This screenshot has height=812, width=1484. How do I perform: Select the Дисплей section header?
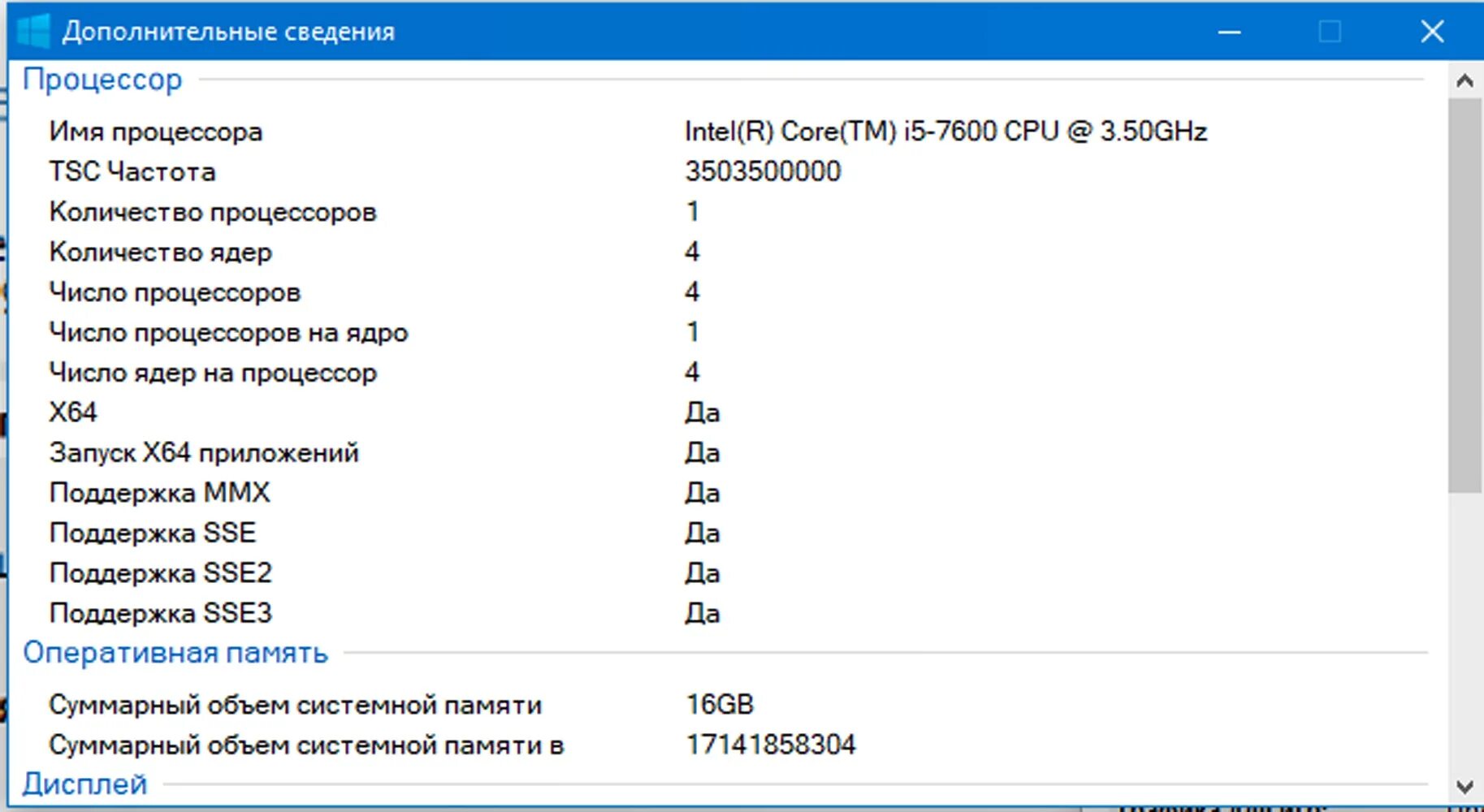84,784
